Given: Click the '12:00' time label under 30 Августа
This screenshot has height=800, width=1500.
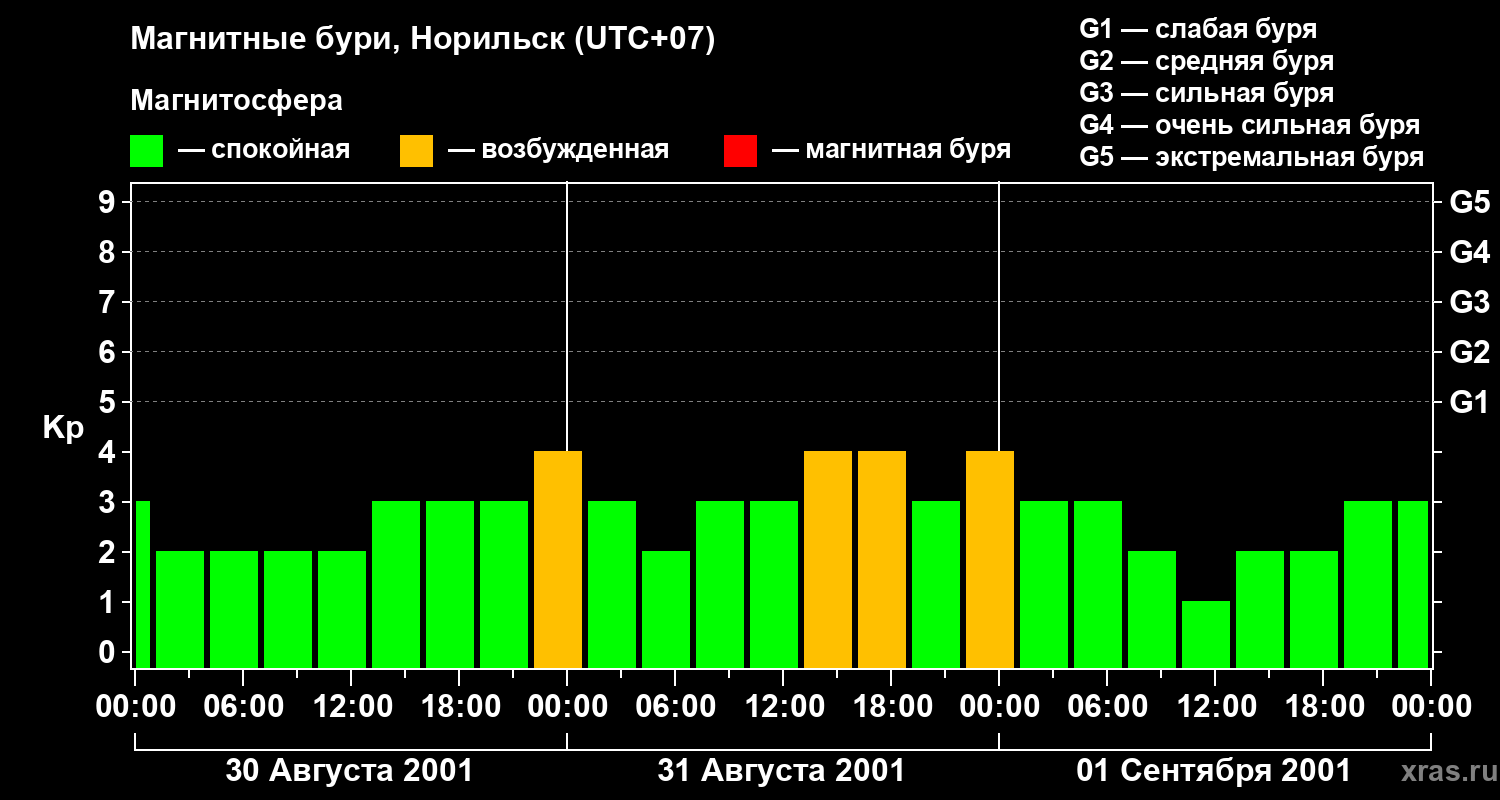Looking at the screenshot, I should coord(351,707).
